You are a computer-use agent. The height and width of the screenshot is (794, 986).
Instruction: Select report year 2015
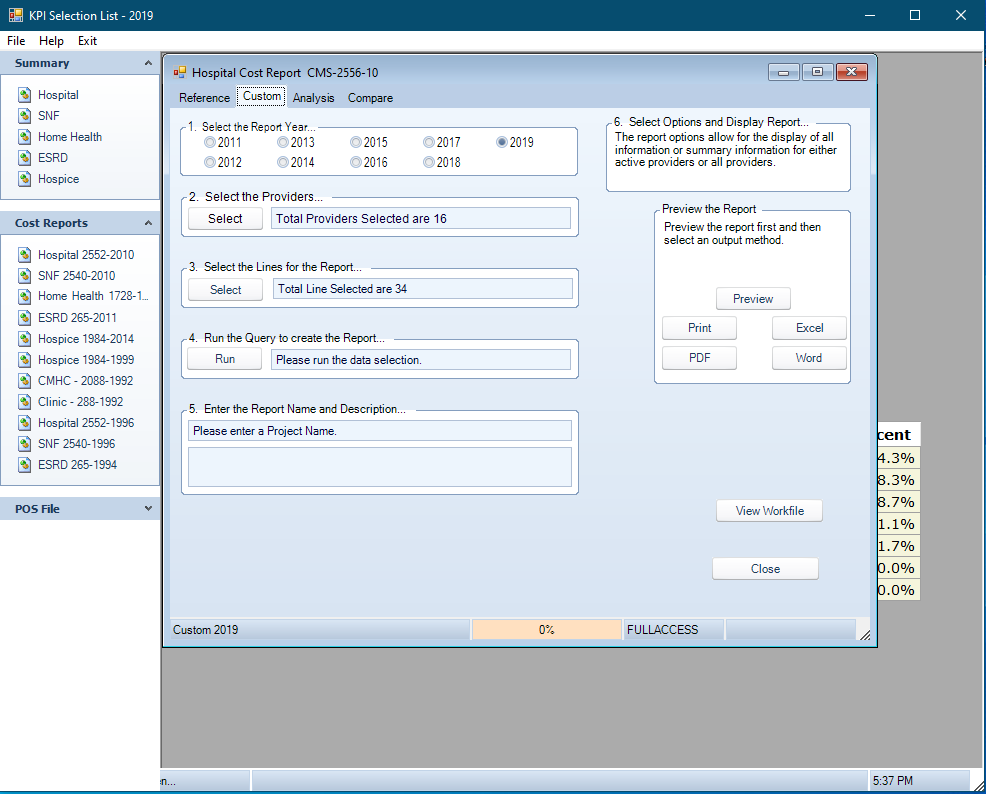(368, 142)
